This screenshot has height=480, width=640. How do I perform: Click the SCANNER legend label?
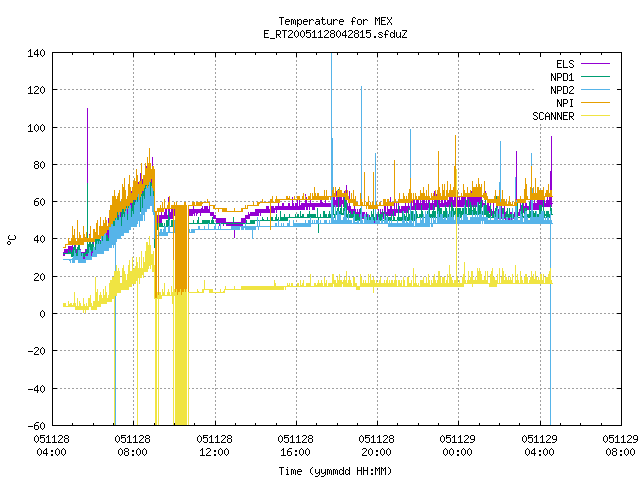[553, 116]
